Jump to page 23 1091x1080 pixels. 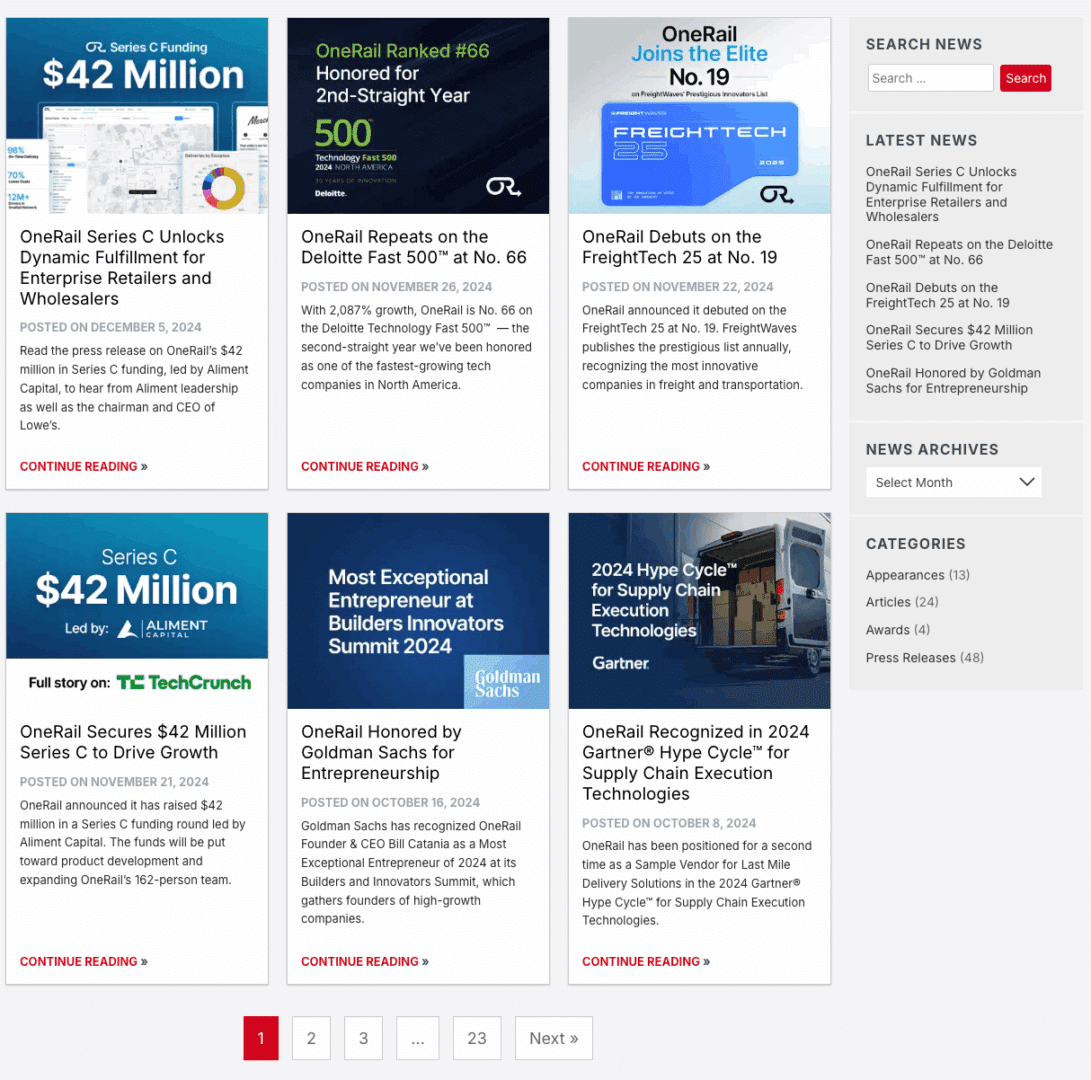(477, 1038)
